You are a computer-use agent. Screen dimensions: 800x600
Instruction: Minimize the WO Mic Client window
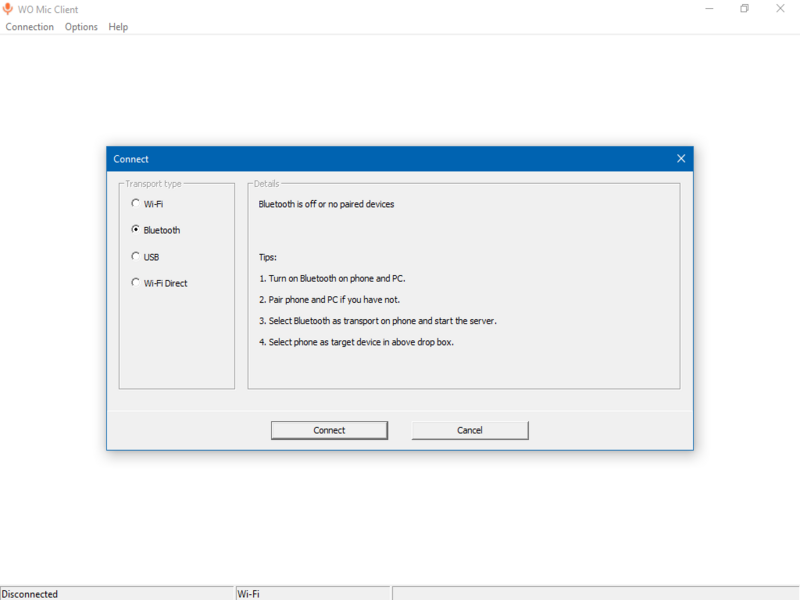709,9
